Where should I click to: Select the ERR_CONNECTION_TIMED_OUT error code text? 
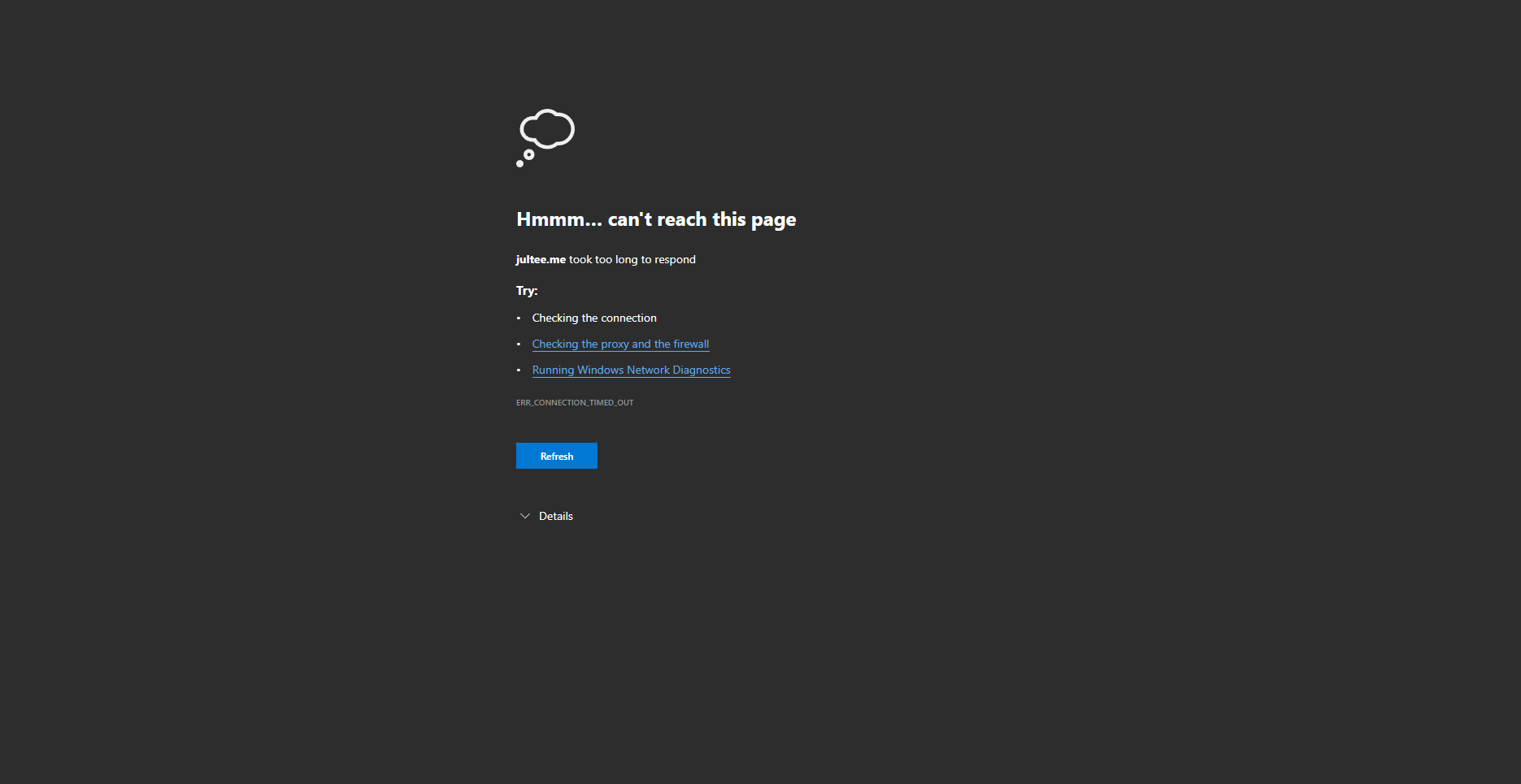click(575, 403)
